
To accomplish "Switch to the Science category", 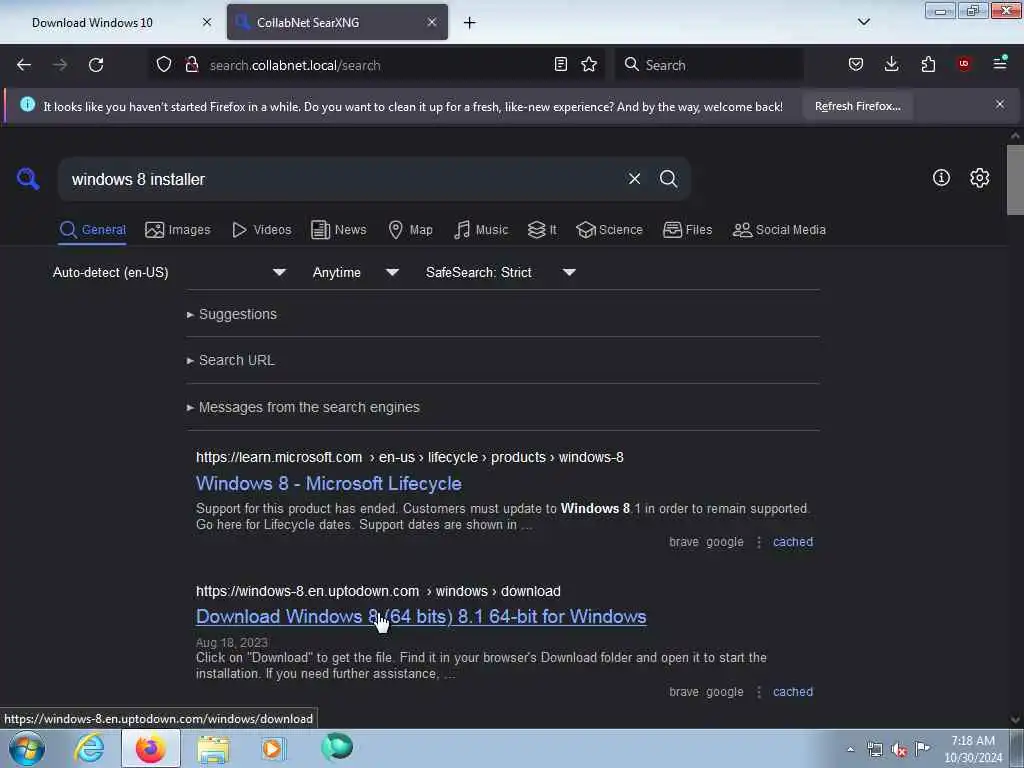I will pos(609,230).
